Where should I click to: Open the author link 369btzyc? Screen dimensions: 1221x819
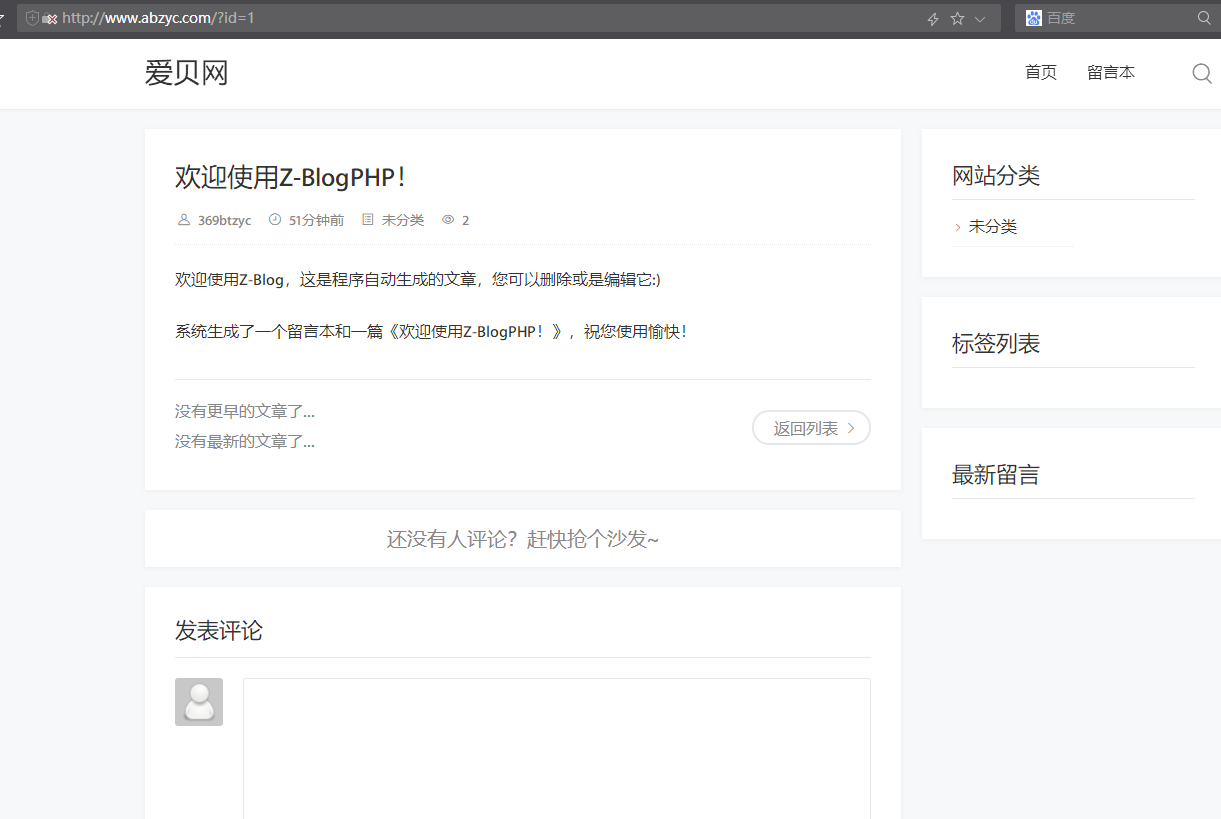224,220
